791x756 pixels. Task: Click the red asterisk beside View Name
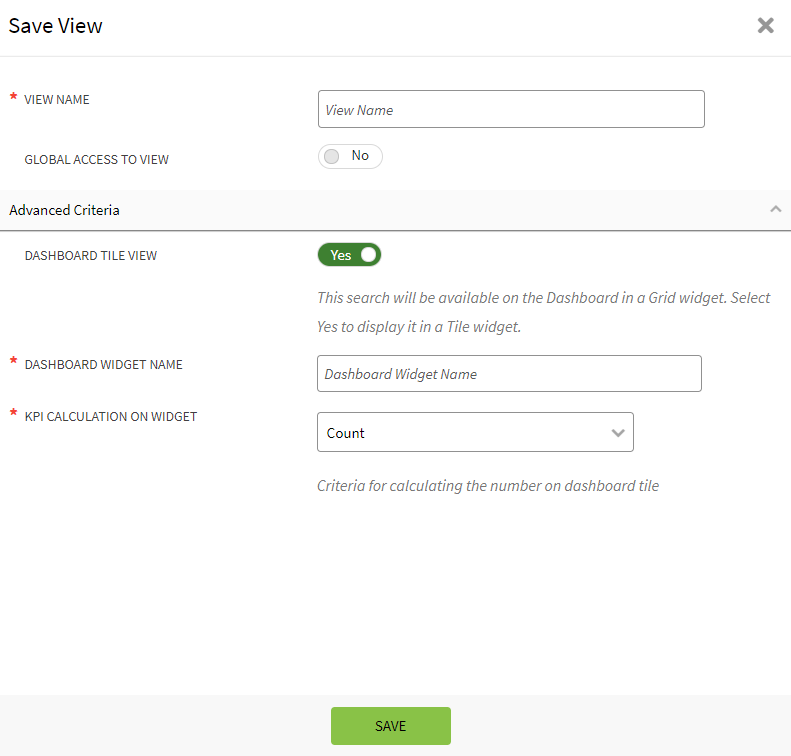tap(14, 98)
